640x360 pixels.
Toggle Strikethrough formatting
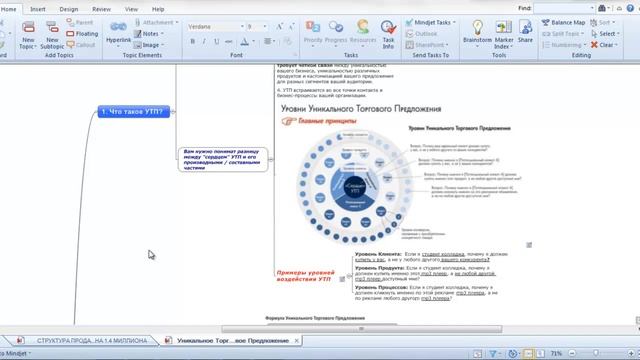(x=229, y=41)
